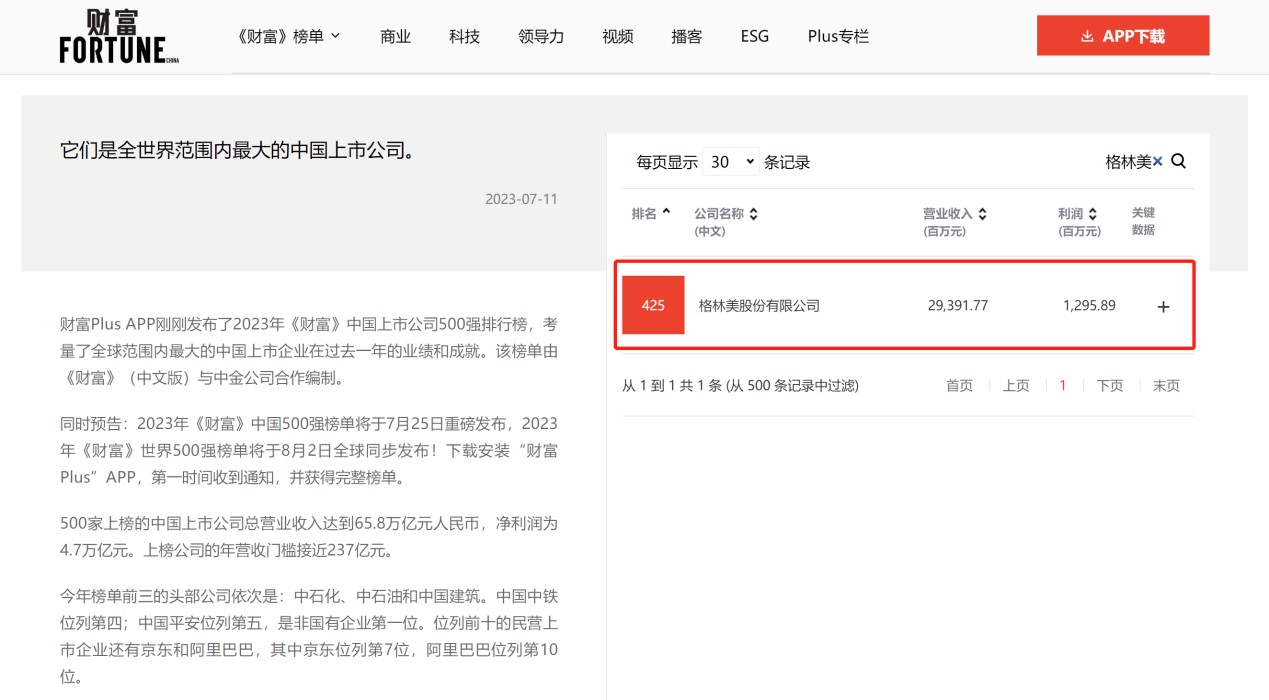This screenshot has width=1269, height=700.
Task: Expand key data with the plus icon
Action: click(1162, 307)
